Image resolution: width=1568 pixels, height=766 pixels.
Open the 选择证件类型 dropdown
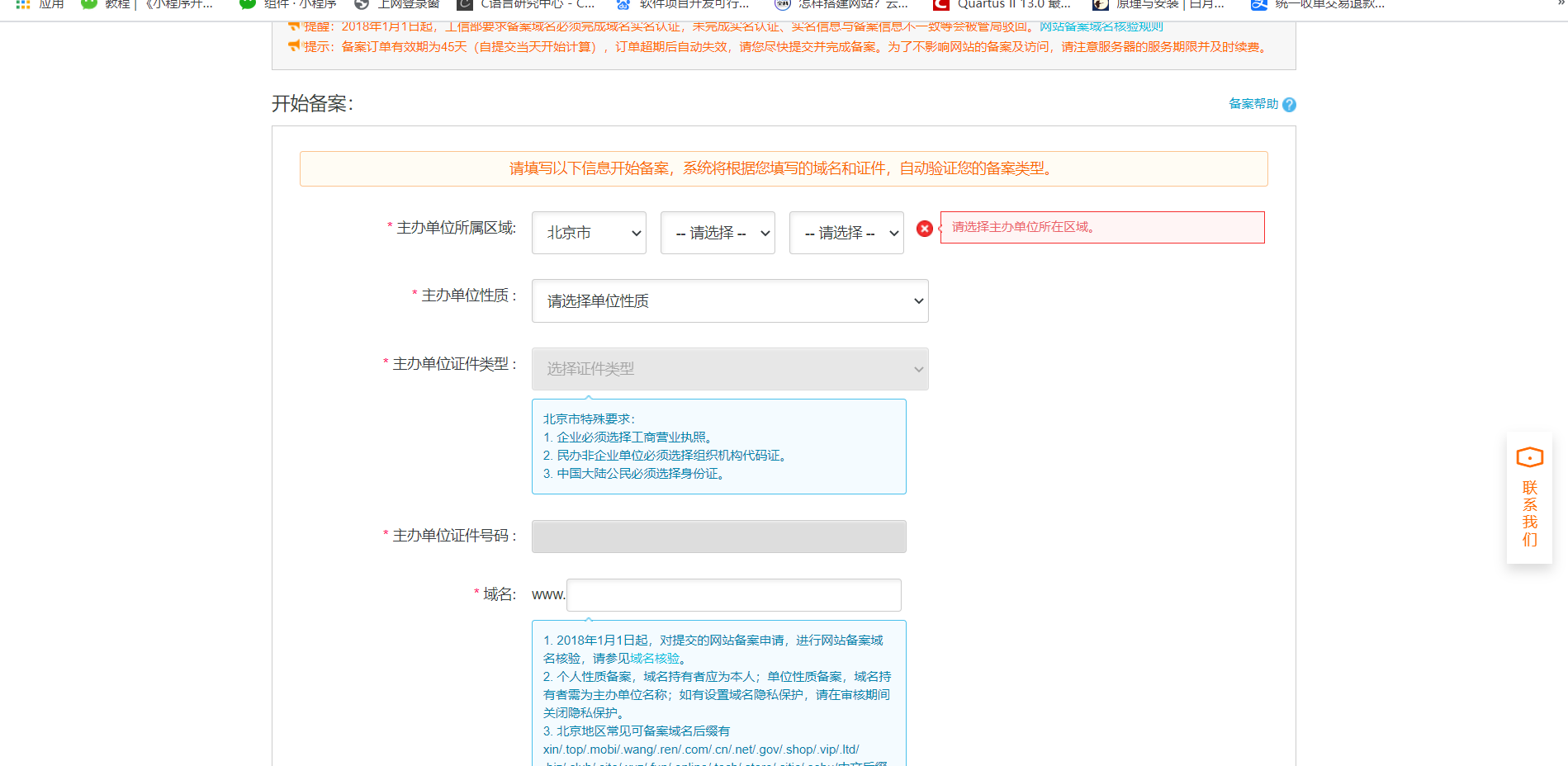[730, 369]
